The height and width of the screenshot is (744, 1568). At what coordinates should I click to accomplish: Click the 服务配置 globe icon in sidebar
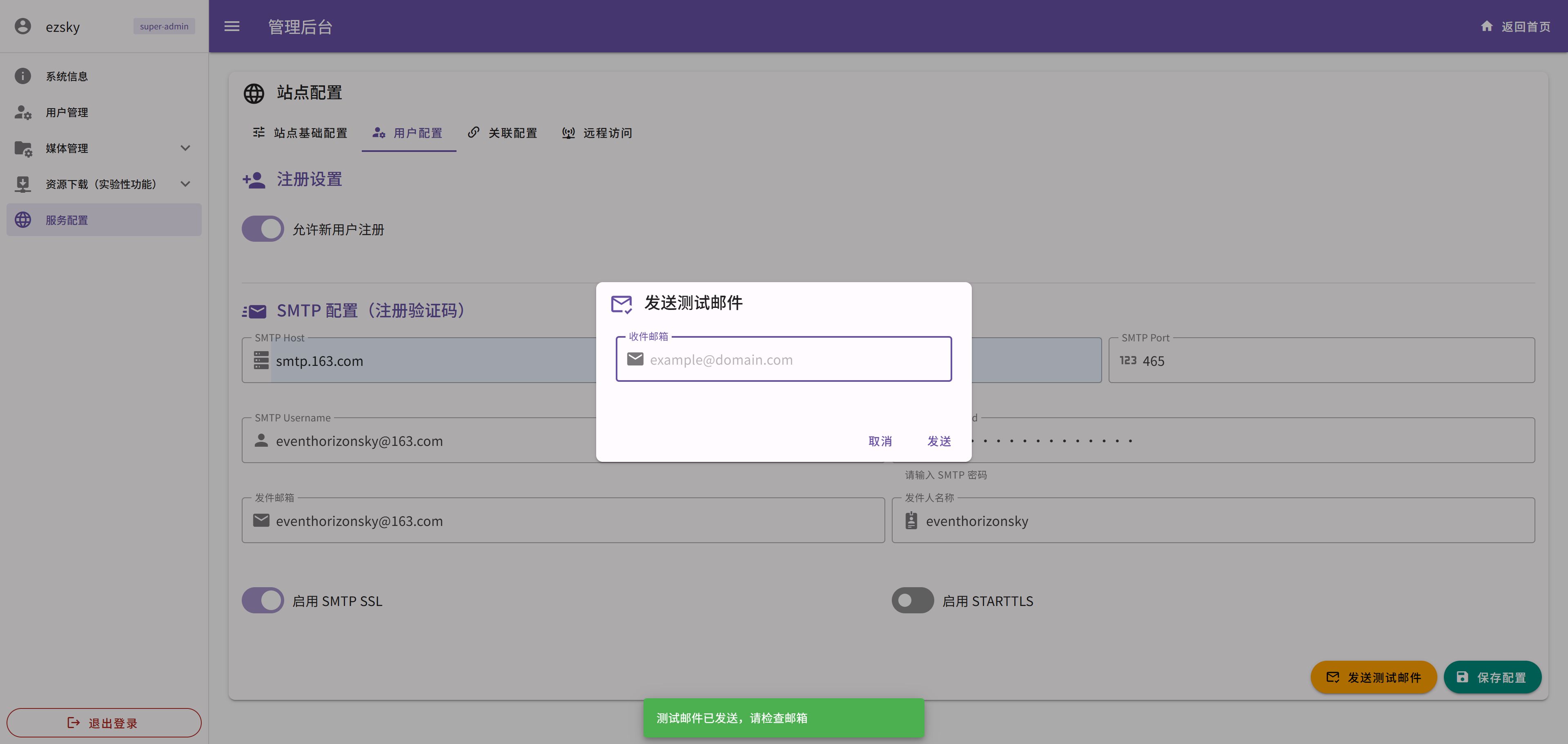[x=22, y=220]
